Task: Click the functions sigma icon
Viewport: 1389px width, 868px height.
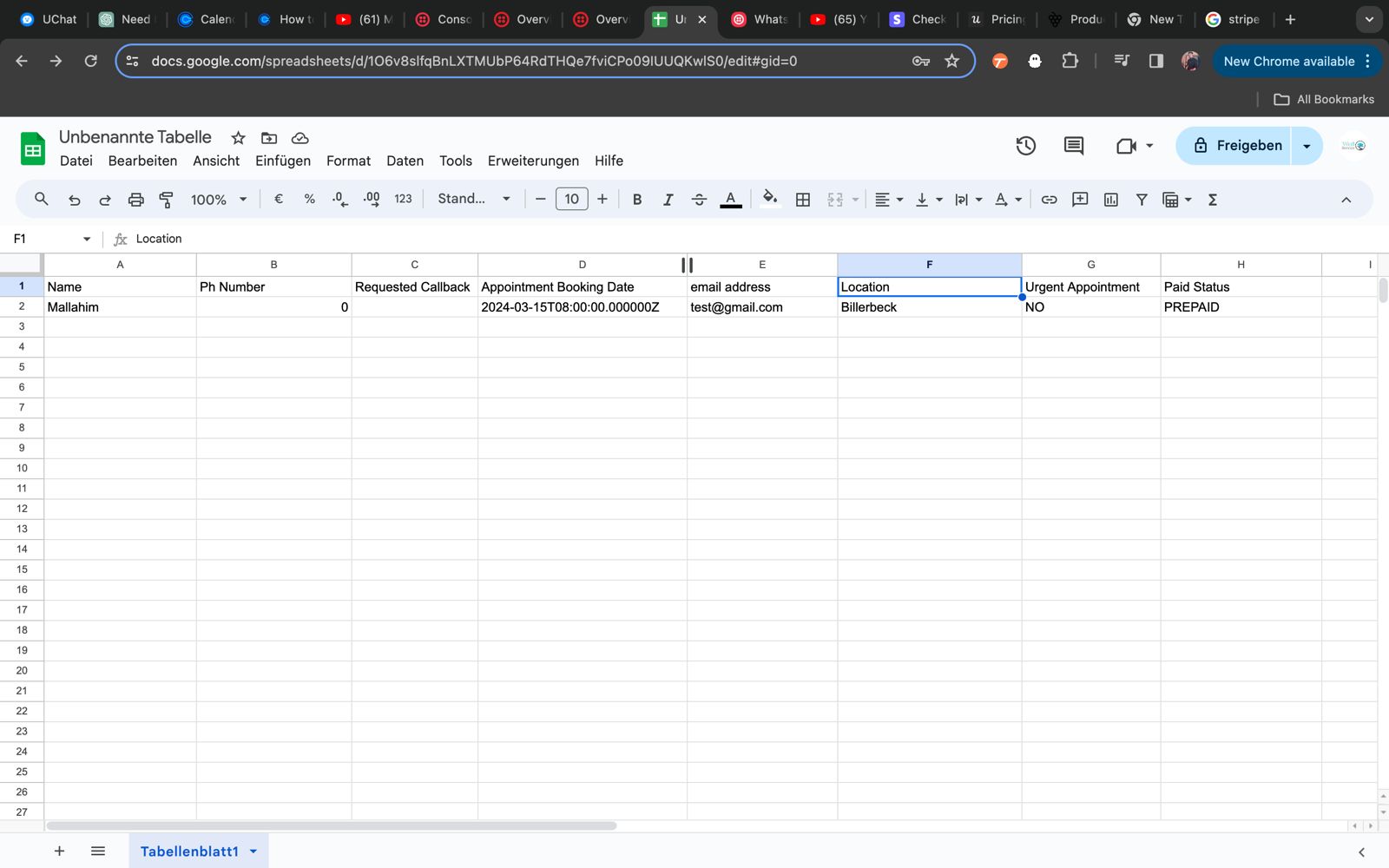Action: coord(1213,200)
